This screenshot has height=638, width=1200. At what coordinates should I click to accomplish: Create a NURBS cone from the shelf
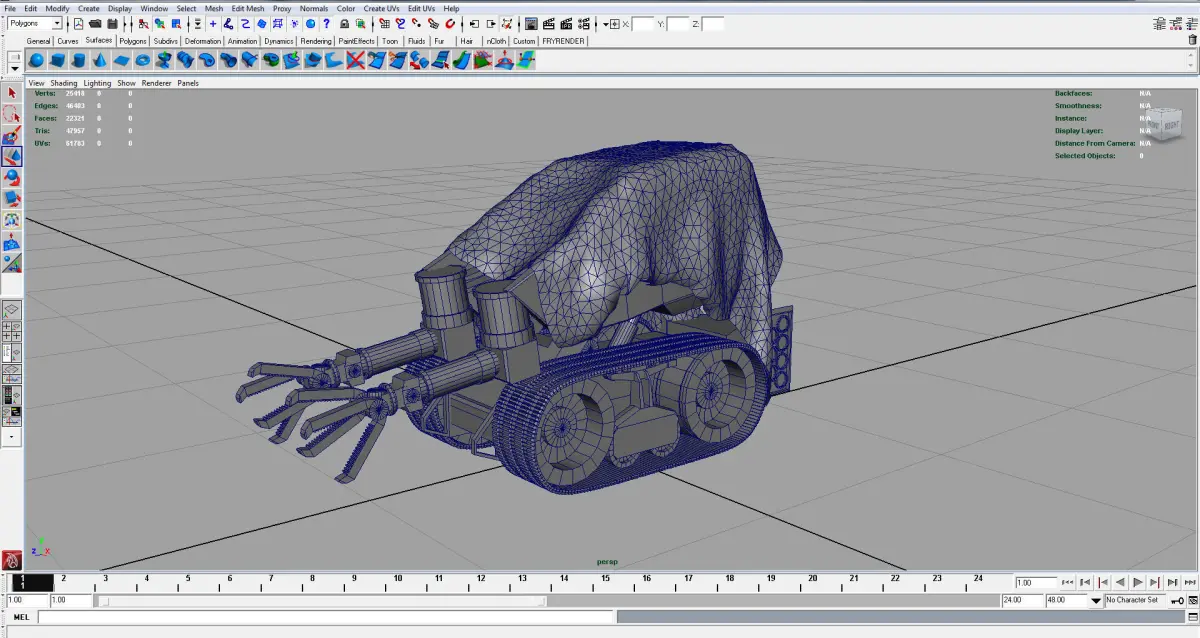click(100, 60)
